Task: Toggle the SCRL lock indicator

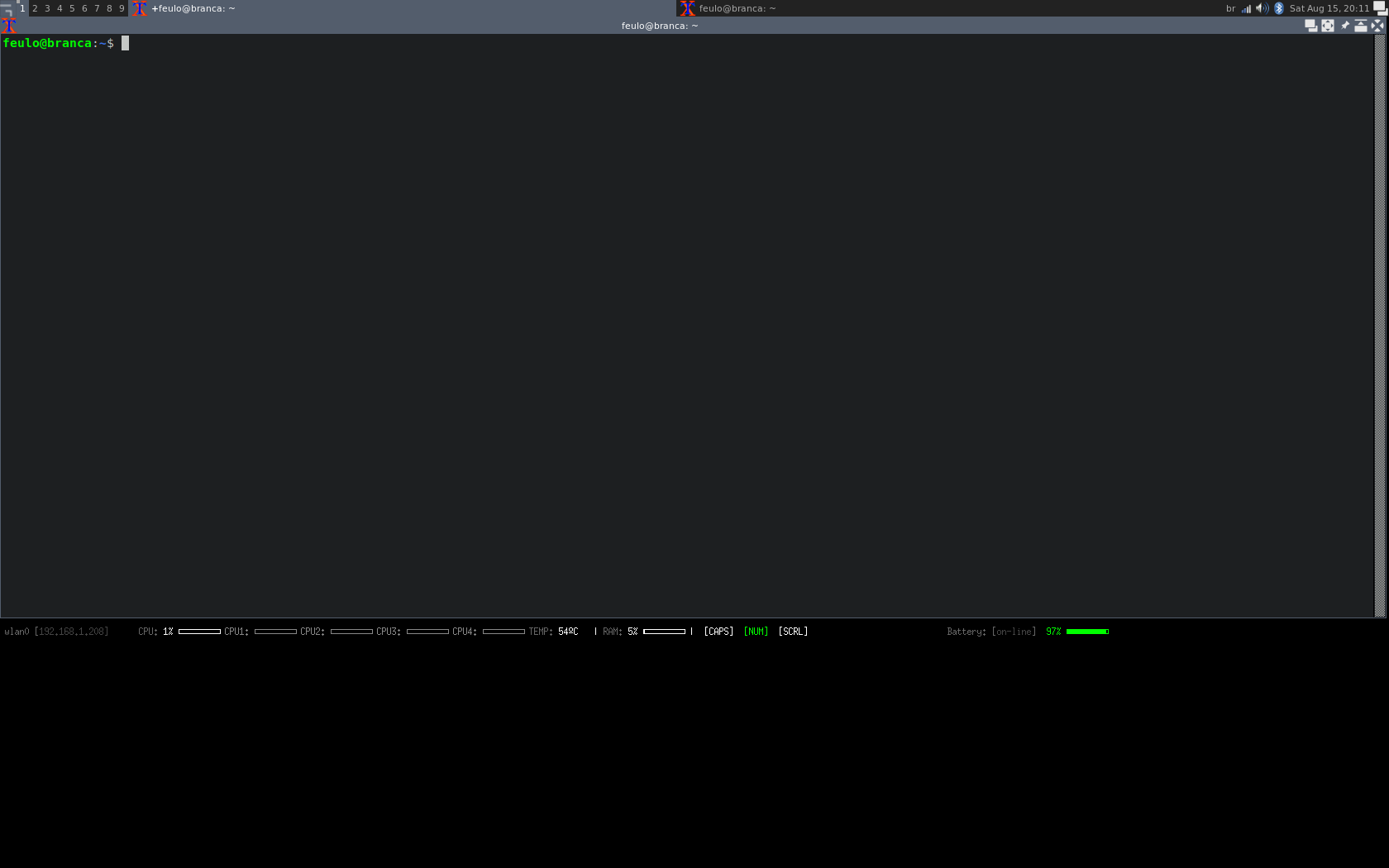Action: pos(792,631)
